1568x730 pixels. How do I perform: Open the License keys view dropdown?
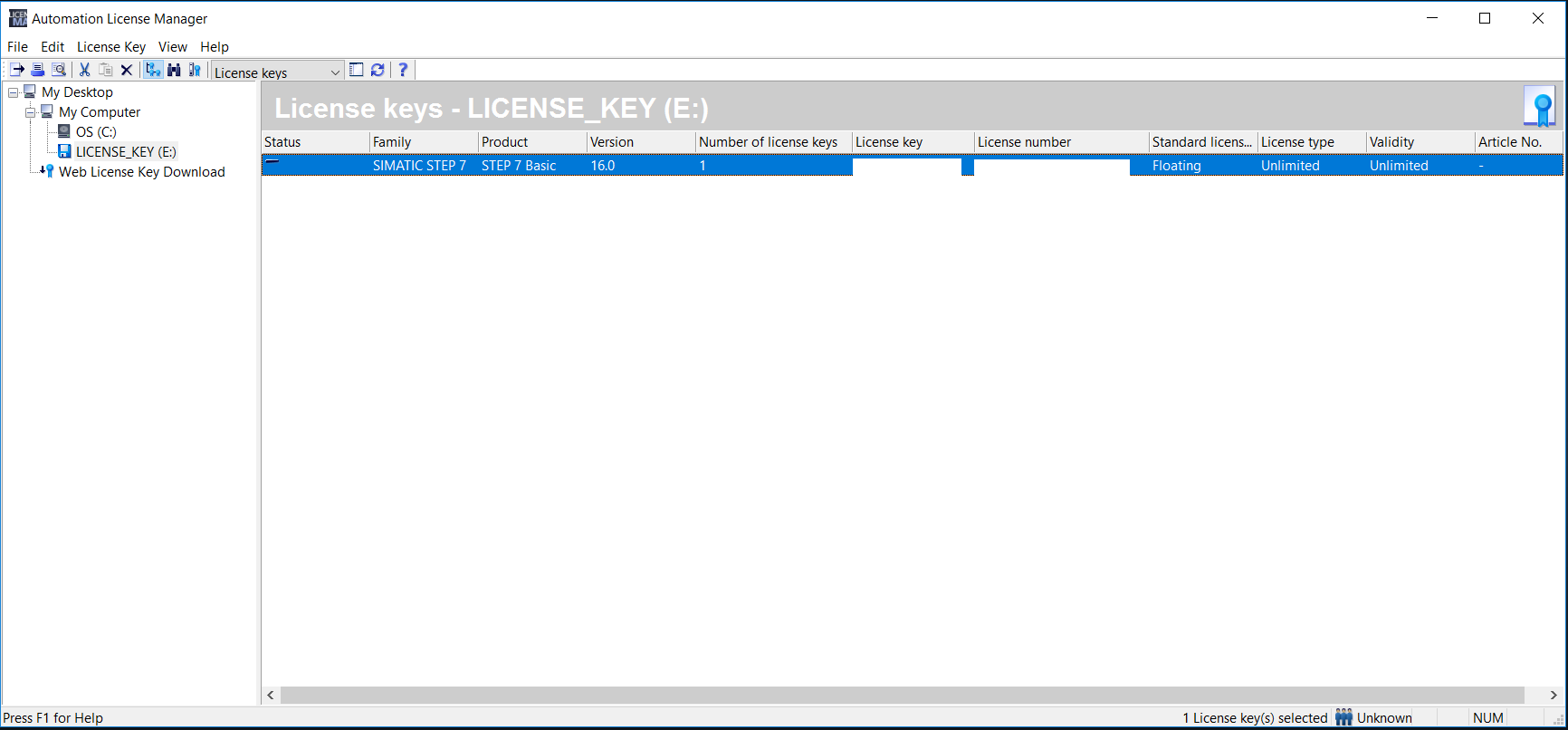277,72
